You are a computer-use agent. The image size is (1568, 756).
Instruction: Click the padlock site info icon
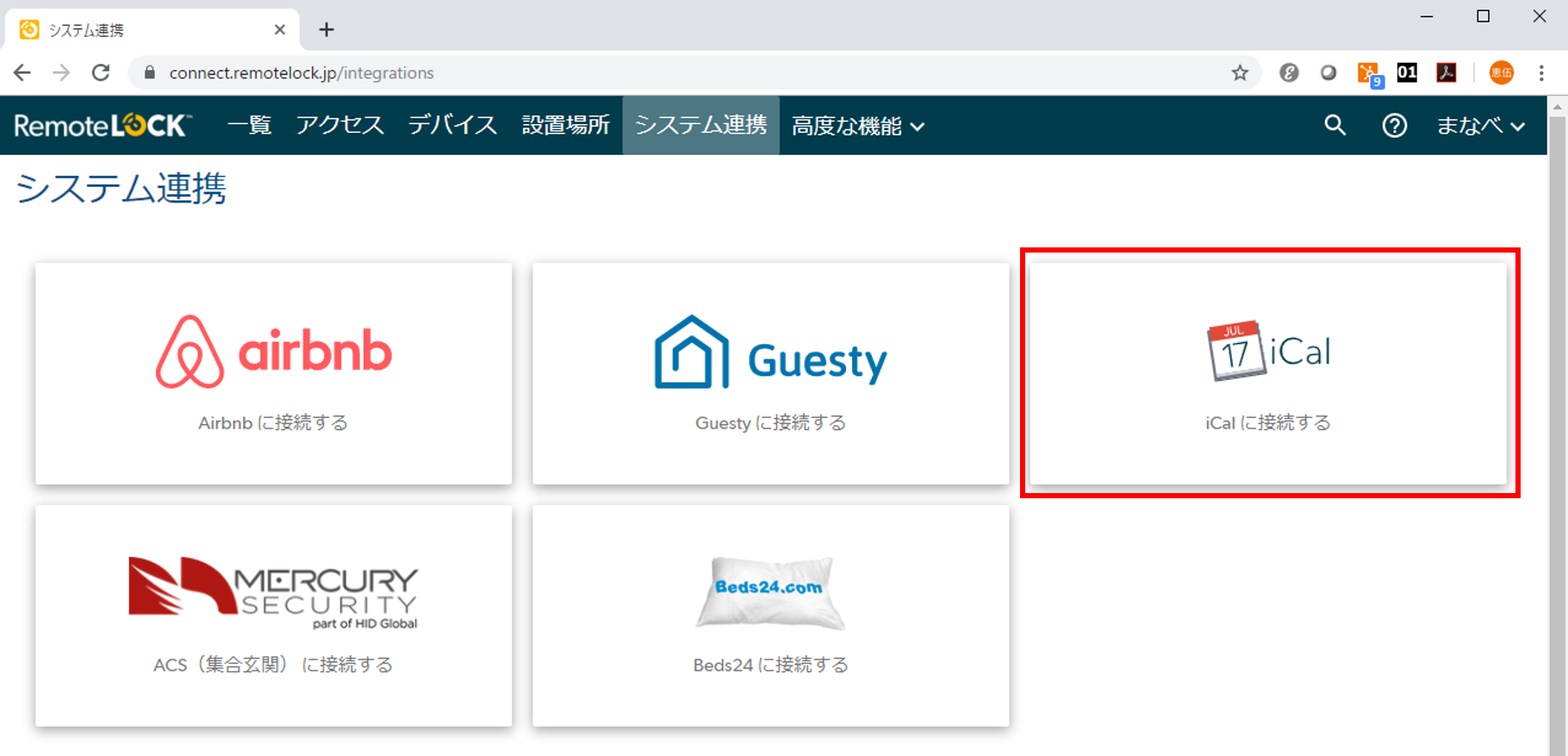click(150, 73)
